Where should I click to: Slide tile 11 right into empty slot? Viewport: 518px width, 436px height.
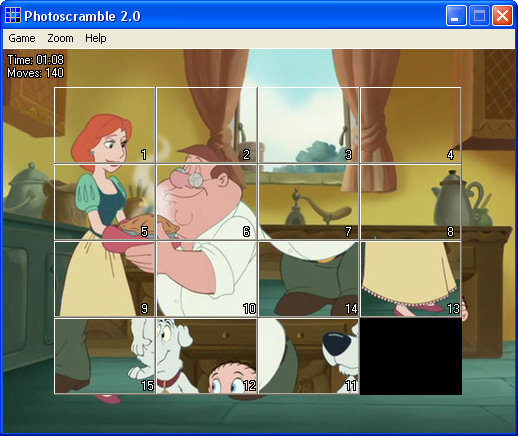click(x=309, y=356)
